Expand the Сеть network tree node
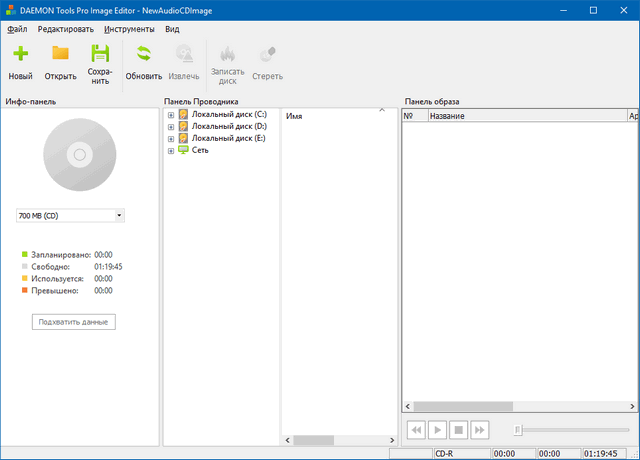 171,151
